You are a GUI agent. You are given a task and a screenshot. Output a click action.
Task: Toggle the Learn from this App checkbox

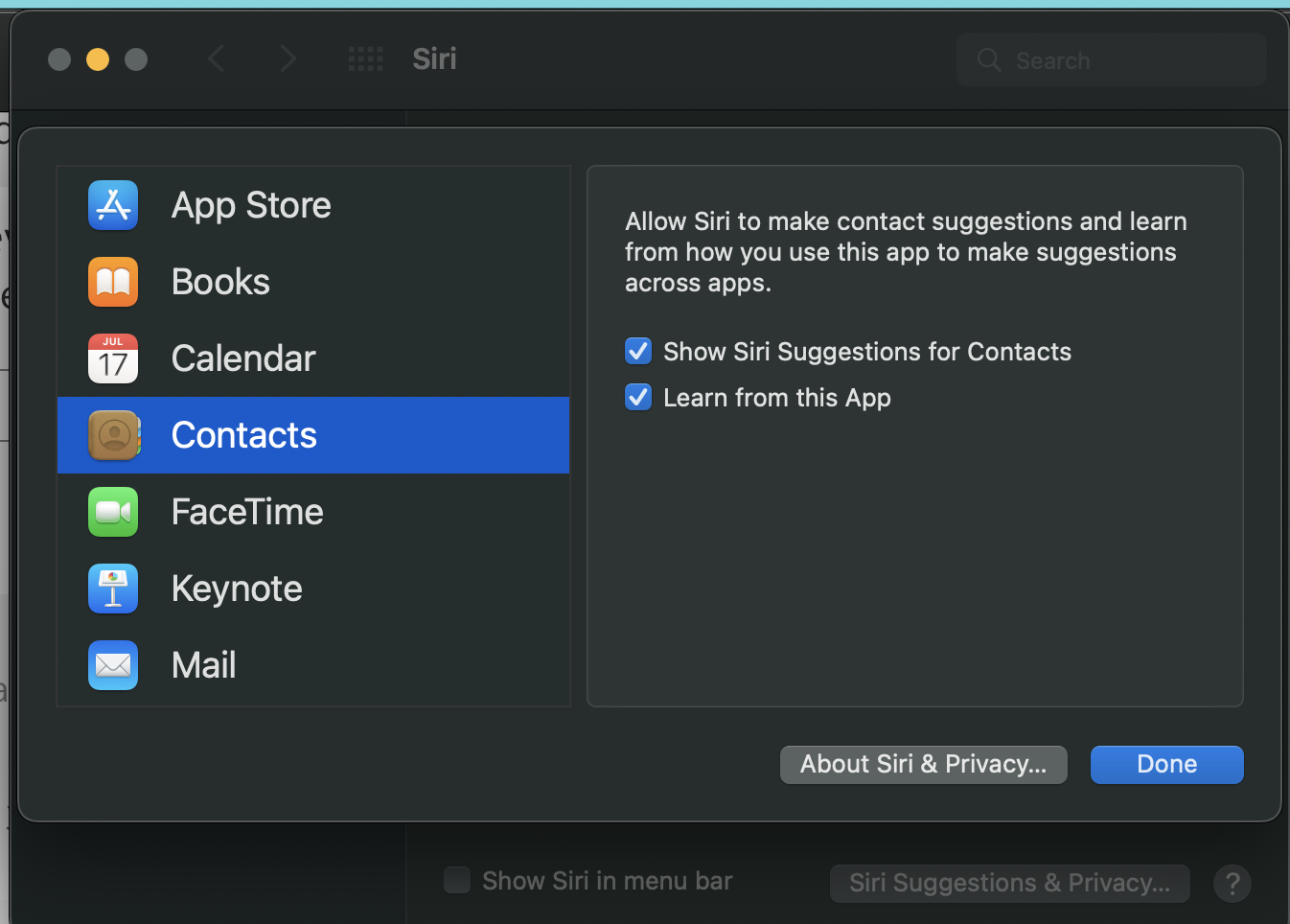tap(638, 398)
